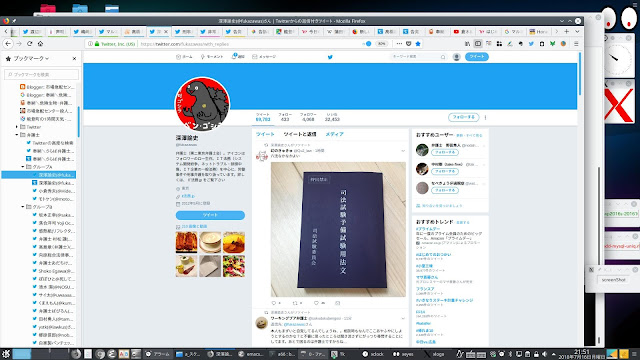Open the profile more options dots
The image size is (640, 360).
click(485, 118)
